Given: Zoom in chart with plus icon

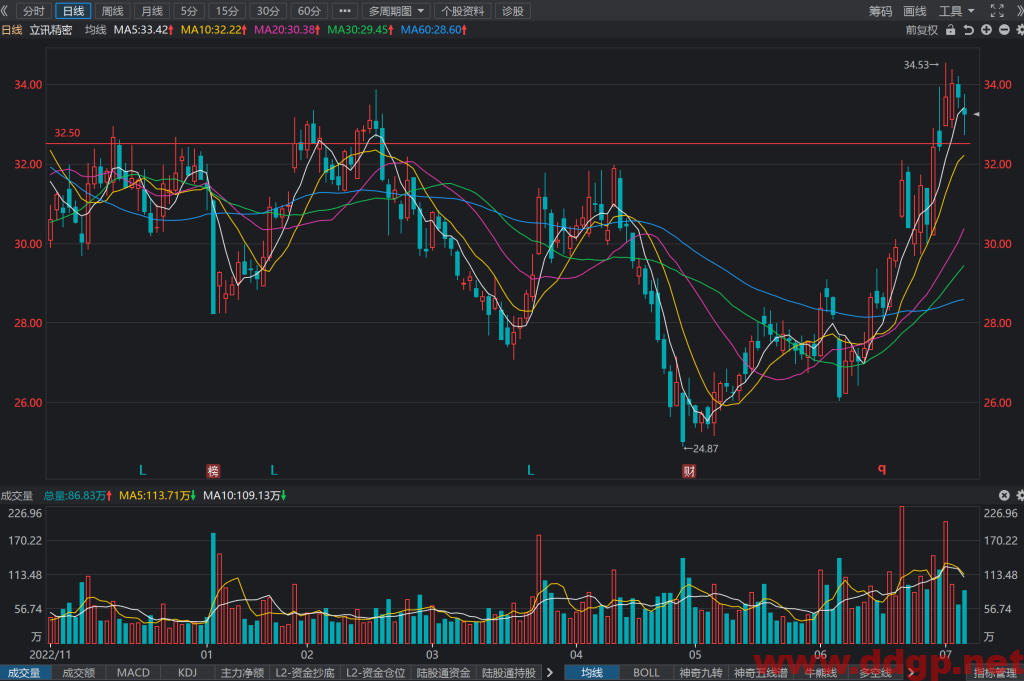Looking at the screenshot, I should [x=986, y=30].
